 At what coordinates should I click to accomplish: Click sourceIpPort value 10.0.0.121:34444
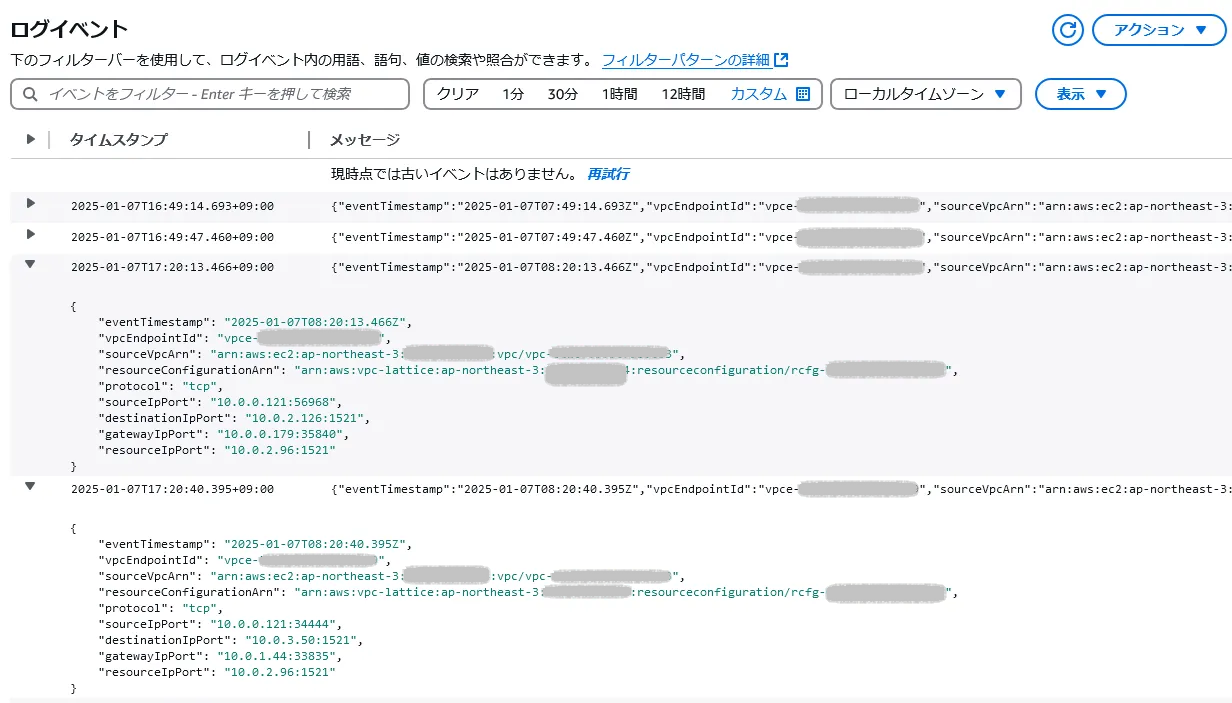pos(276,624)
